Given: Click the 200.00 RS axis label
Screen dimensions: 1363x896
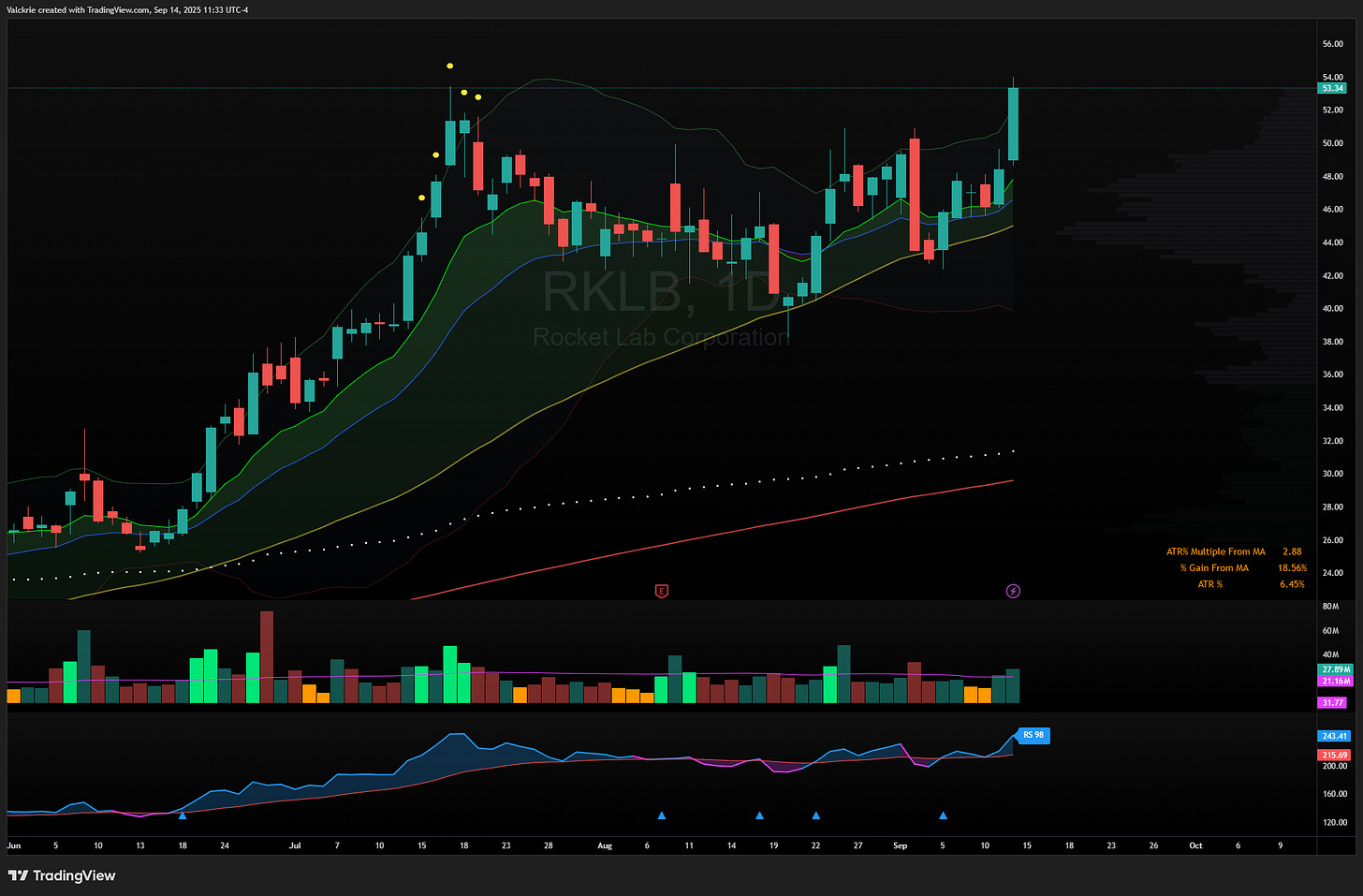Looking at the screenshot, I should 1335,766.
